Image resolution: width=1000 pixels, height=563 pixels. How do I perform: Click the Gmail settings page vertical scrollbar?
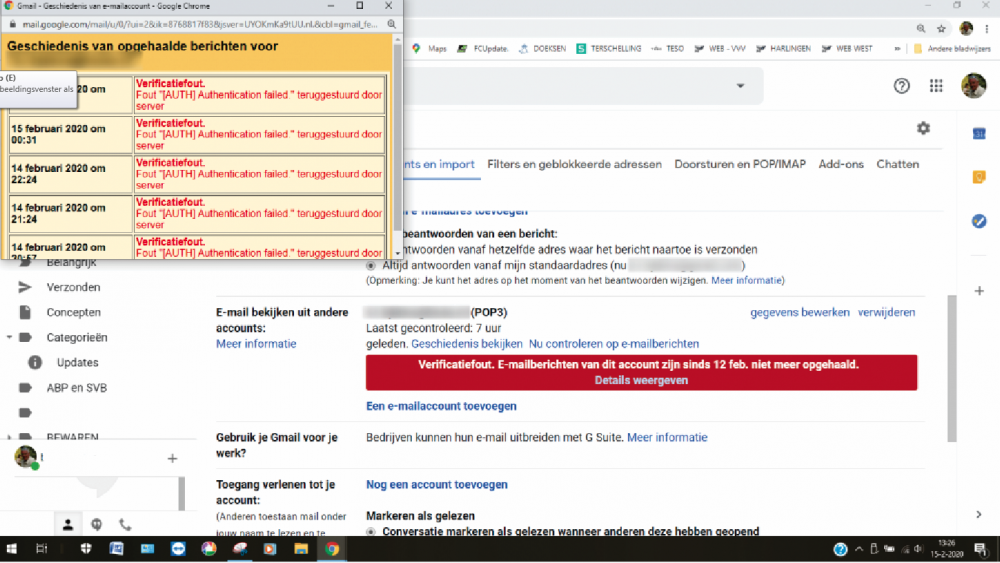tap(952, 369)
